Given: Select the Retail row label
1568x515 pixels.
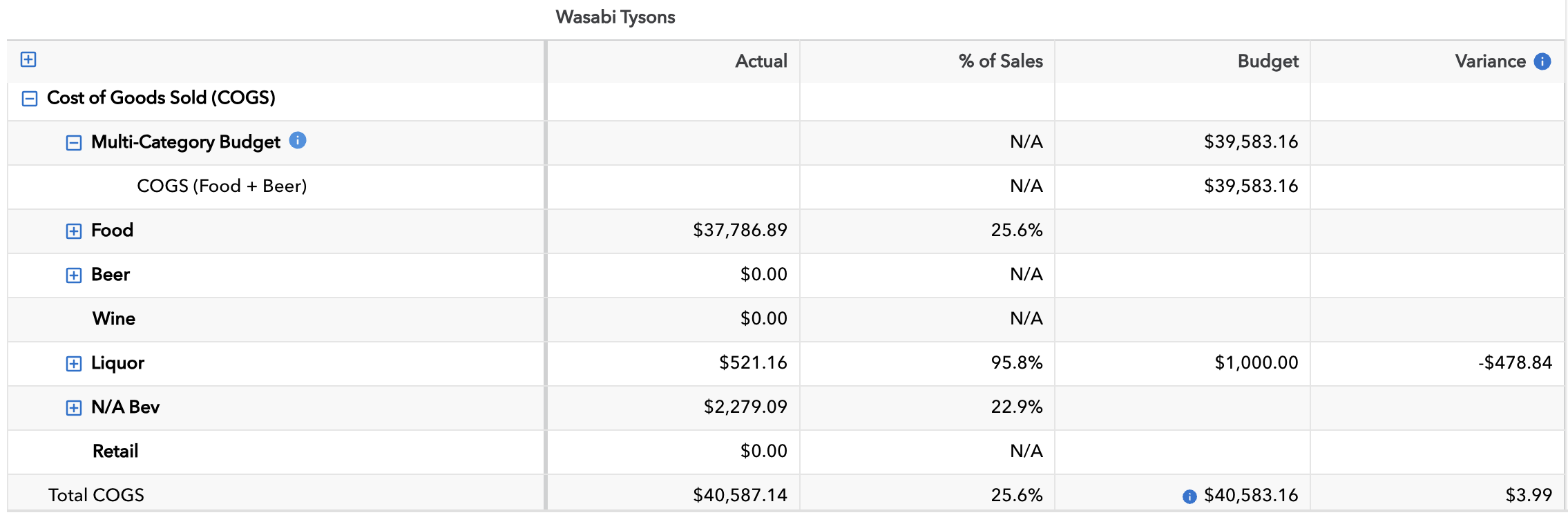Looking at the screenshot, I should (115, 451).
